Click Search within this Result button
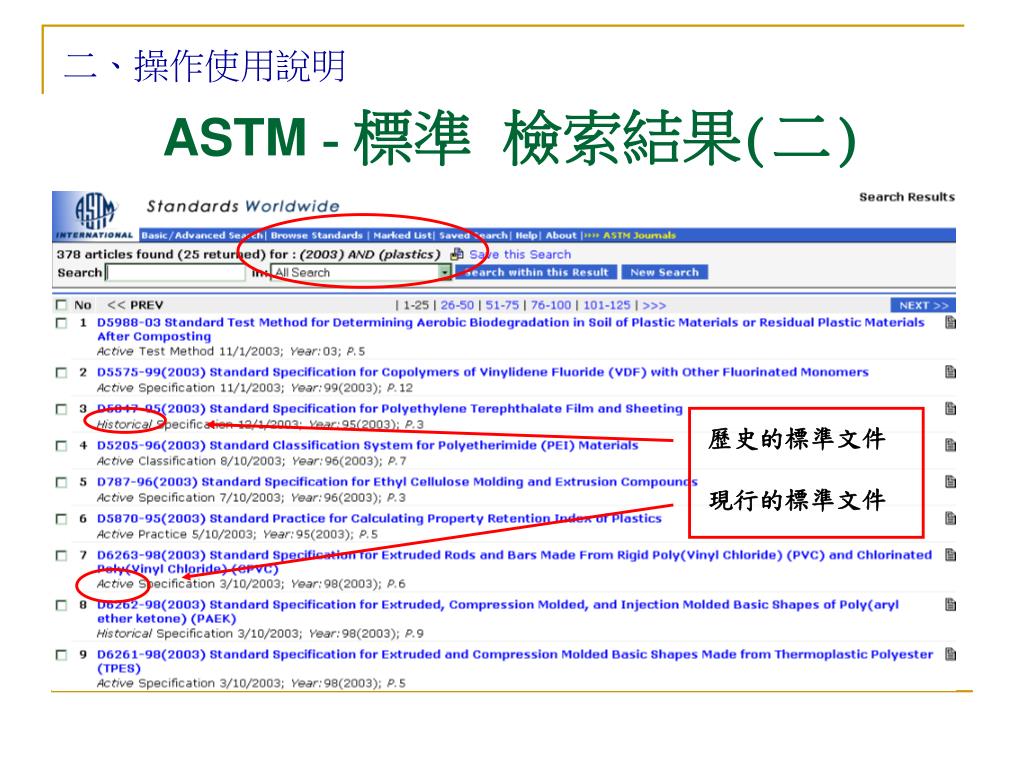Image resolution: width=1024 pixels, height=768 pixels. pos(537,272)
